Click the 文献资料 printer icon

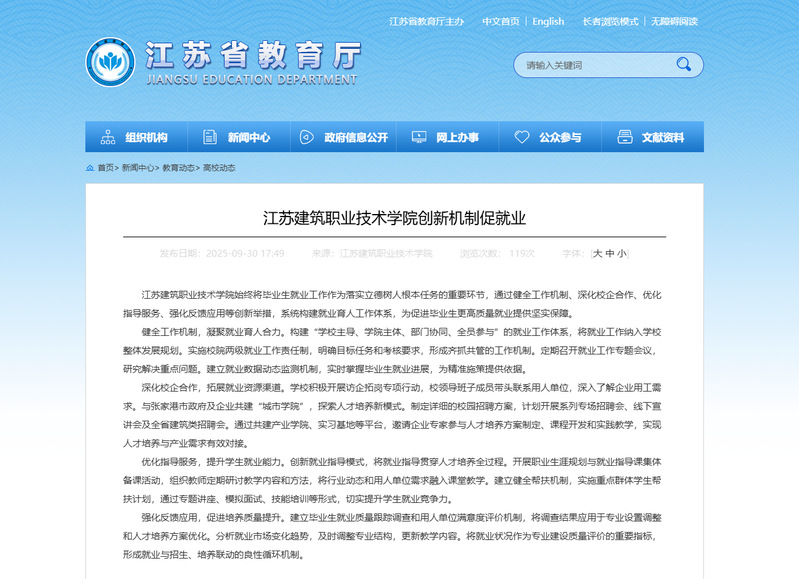tap(623, 137)
